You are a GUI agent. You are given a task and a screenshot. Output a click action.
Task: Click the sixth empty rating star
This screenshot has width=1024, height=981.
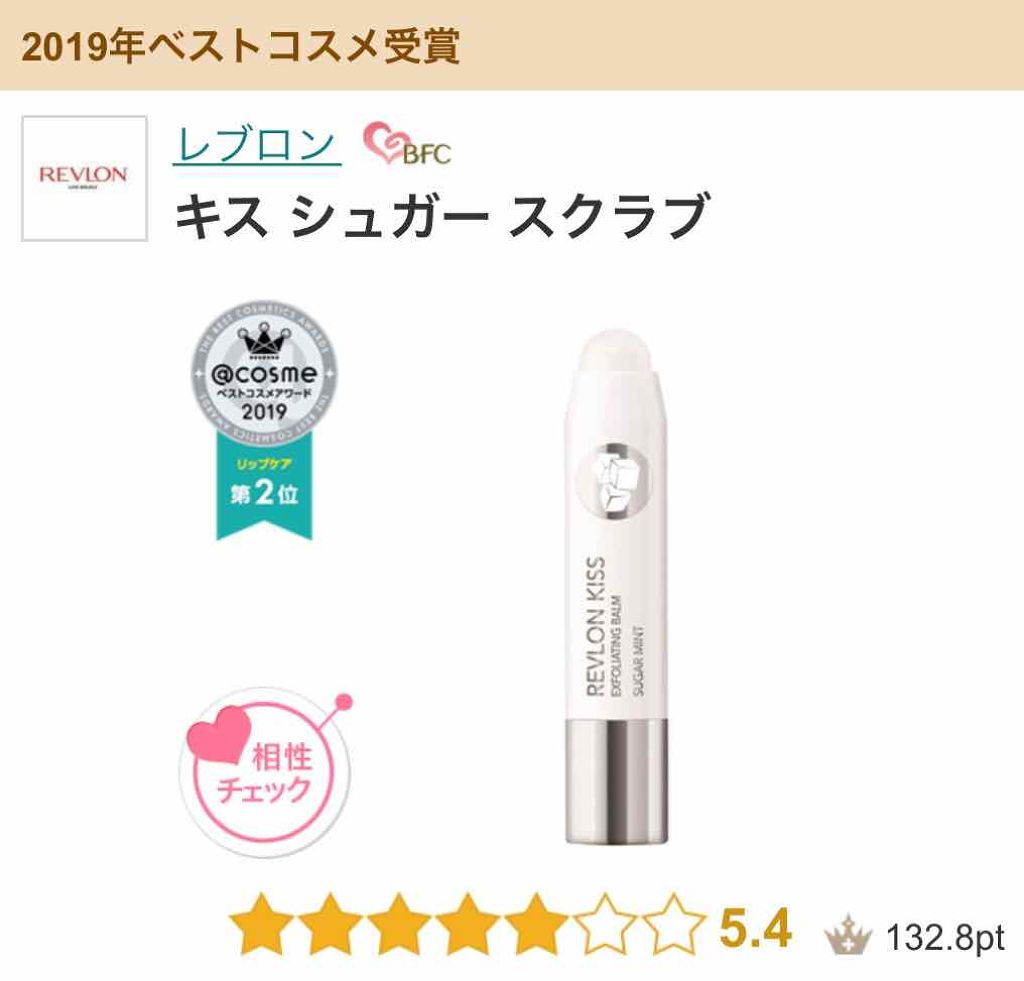tap(604, 924)
